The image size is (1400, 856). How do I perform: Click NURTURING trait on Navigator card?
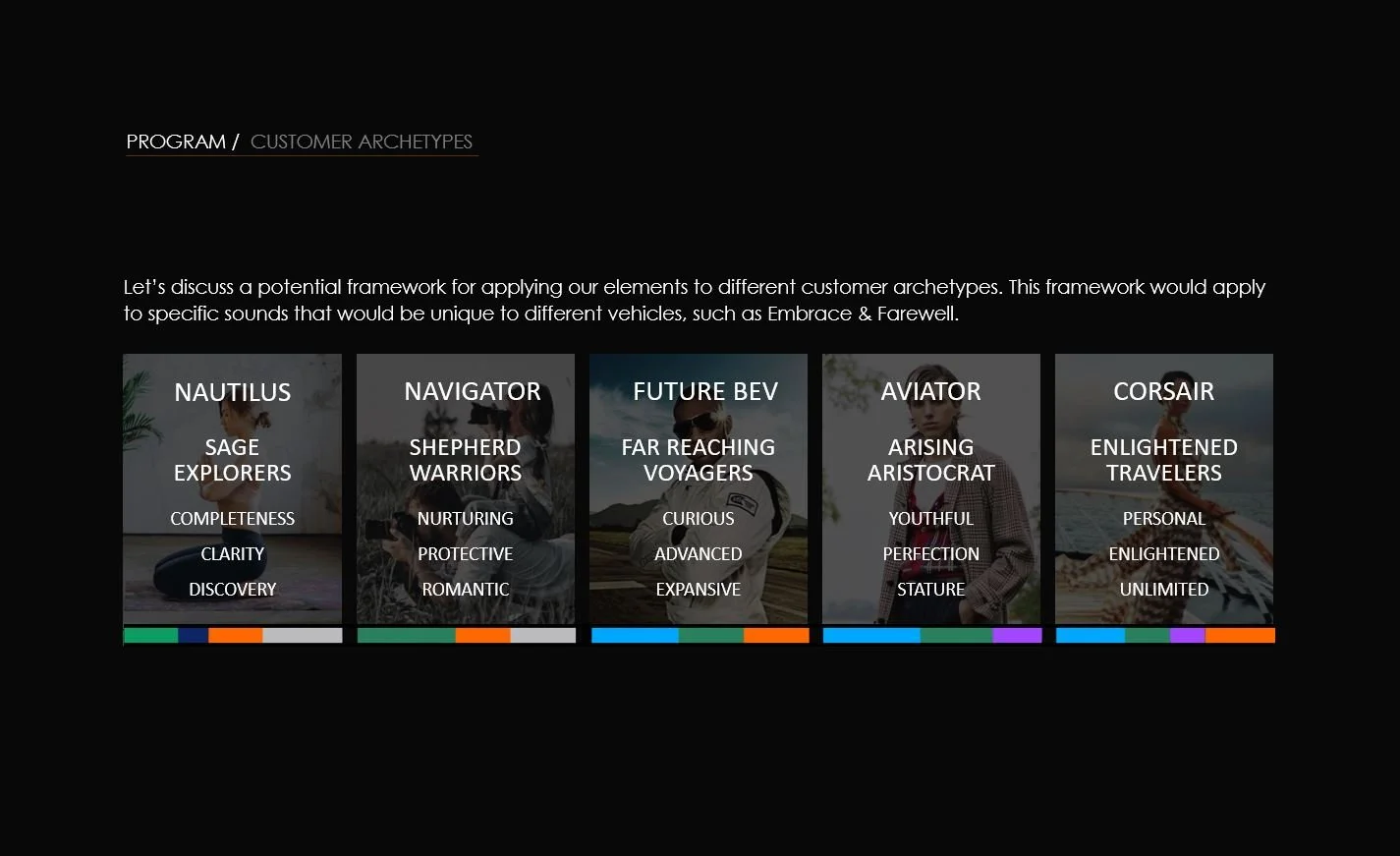click(x=466, y=519)
